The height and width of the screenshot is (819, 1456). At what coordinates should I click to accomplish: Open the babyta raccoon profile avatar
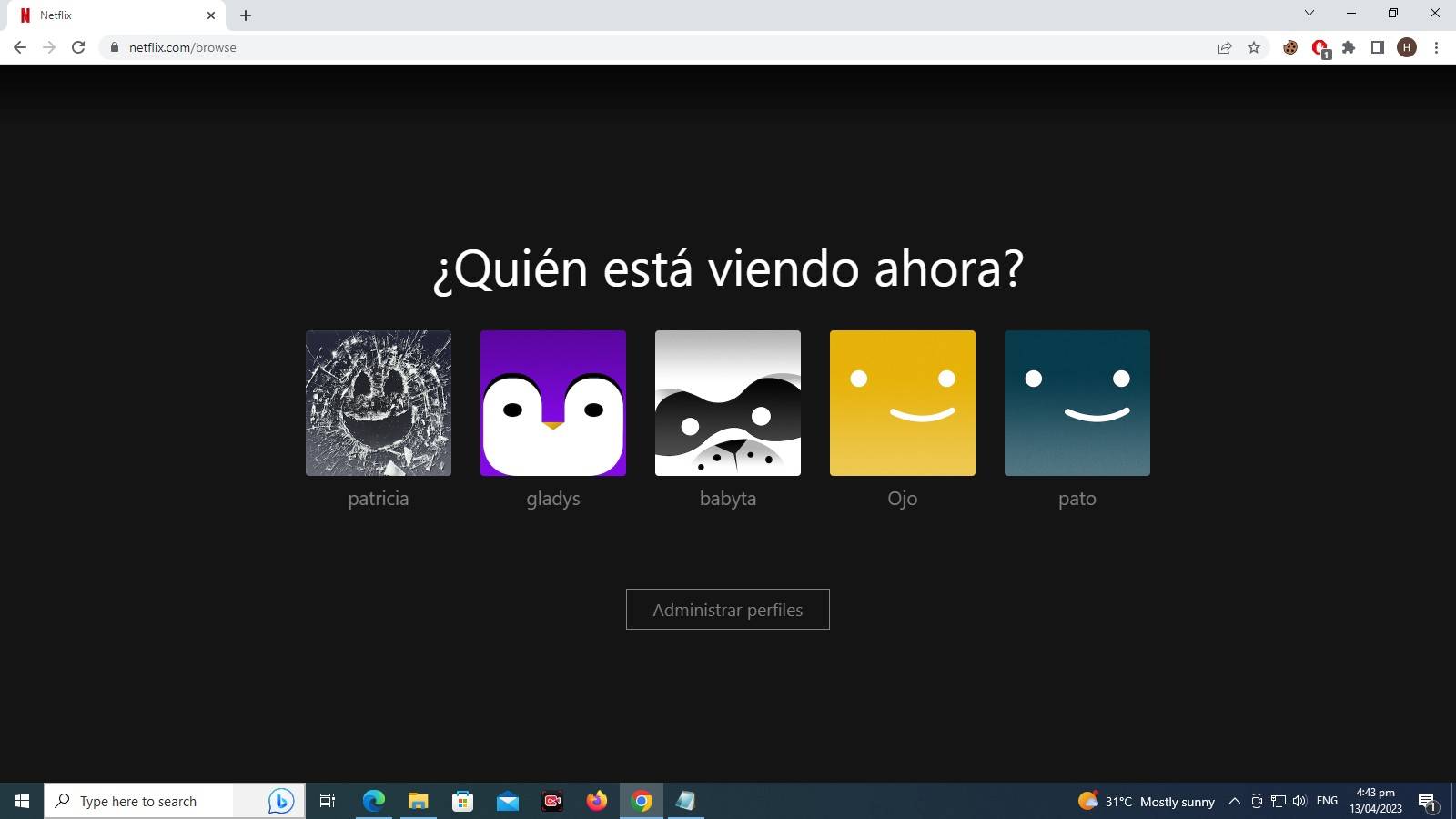(728, 403)
